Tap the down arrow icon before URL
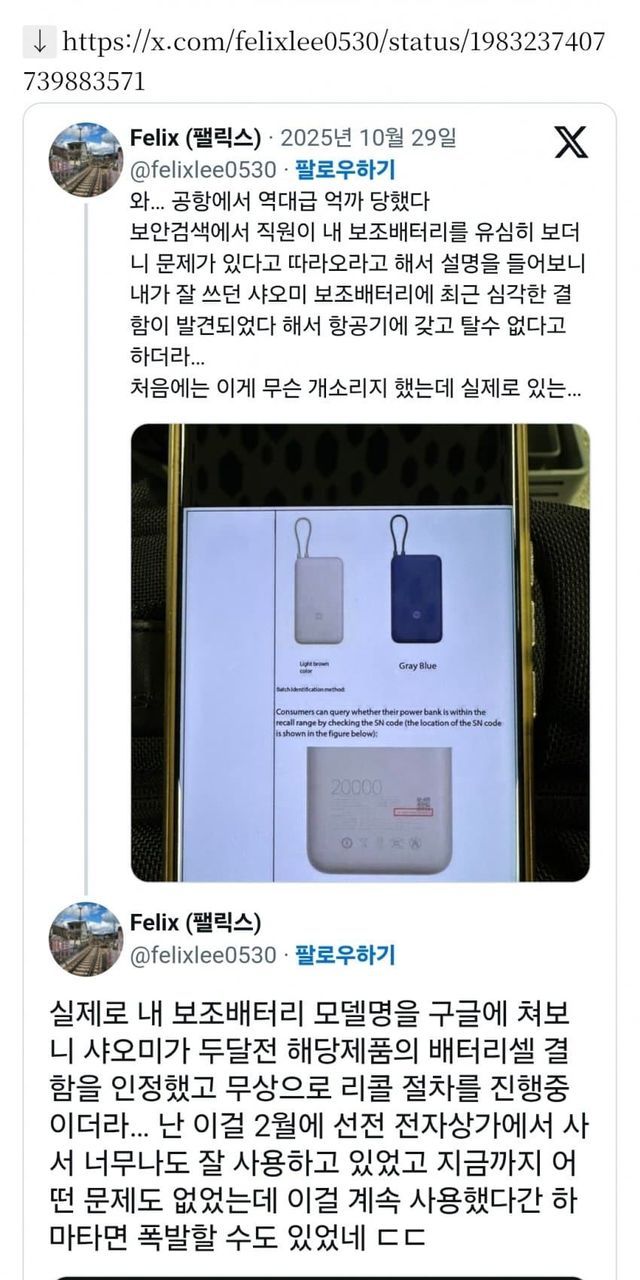 point(39,42)
